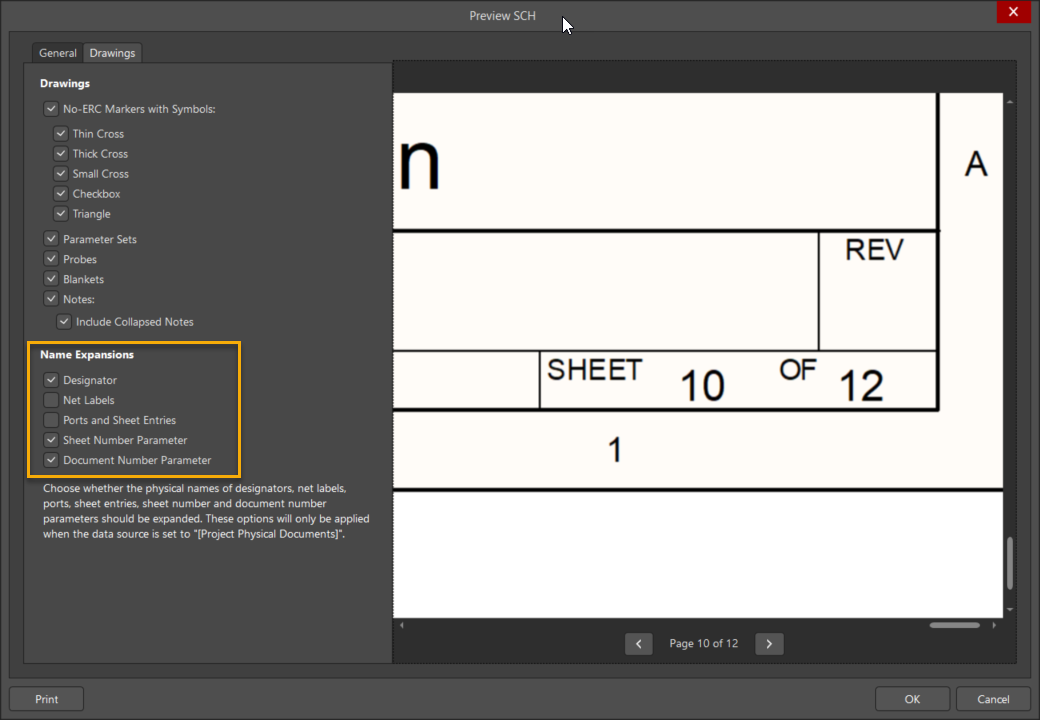Viewport: 1040px width, 720px height.
Task: Select the Drawings tab
Action: pyautogui.click(x=112, y=53)
